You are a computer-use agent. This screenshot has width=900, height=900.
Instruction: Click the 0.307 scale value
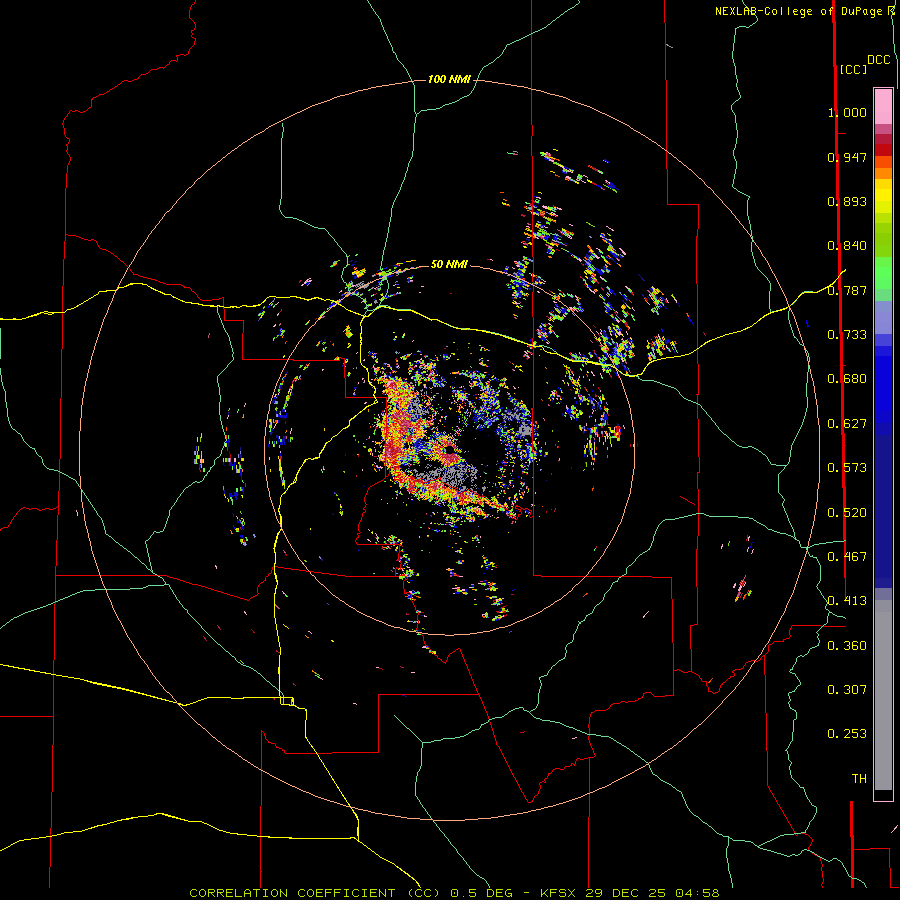click(847, 690)
